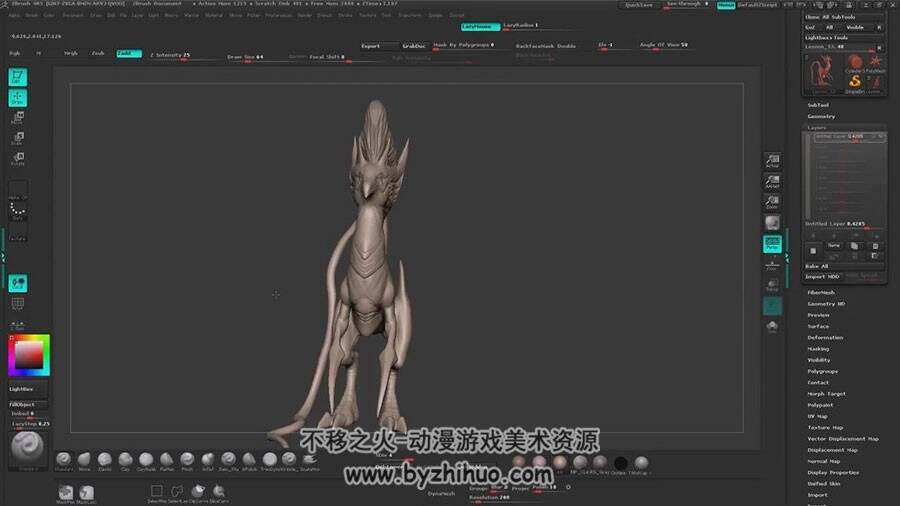Pick the Move brush
Screen dimensions: 900x506
coord(84,461)
